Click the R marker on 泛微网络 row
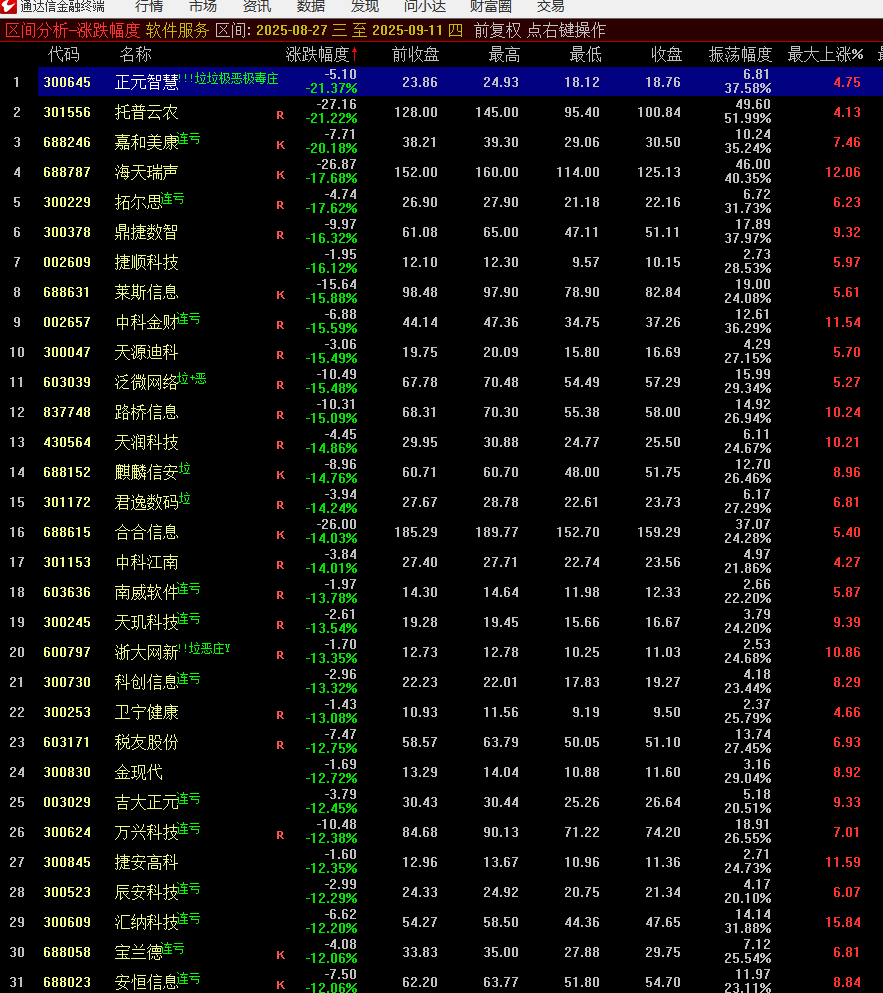 pos(280,385)
